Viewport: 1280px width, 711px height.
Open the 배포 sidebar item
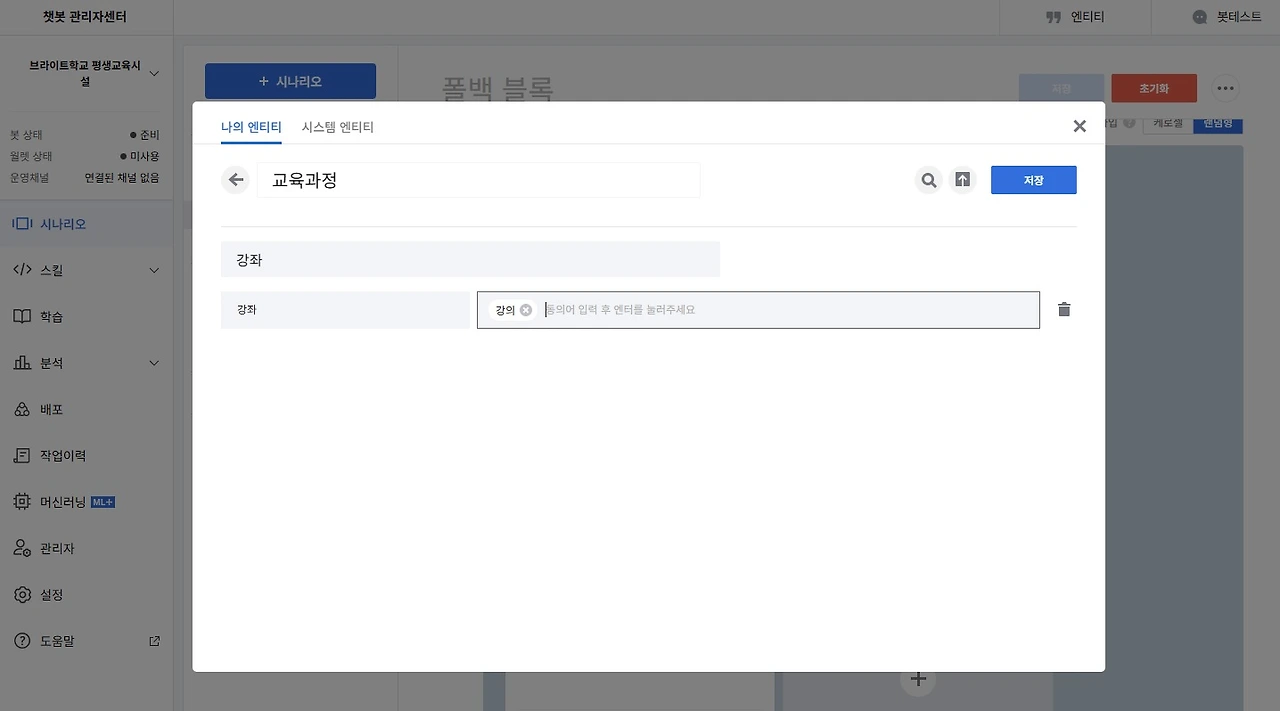coord(86,409)
